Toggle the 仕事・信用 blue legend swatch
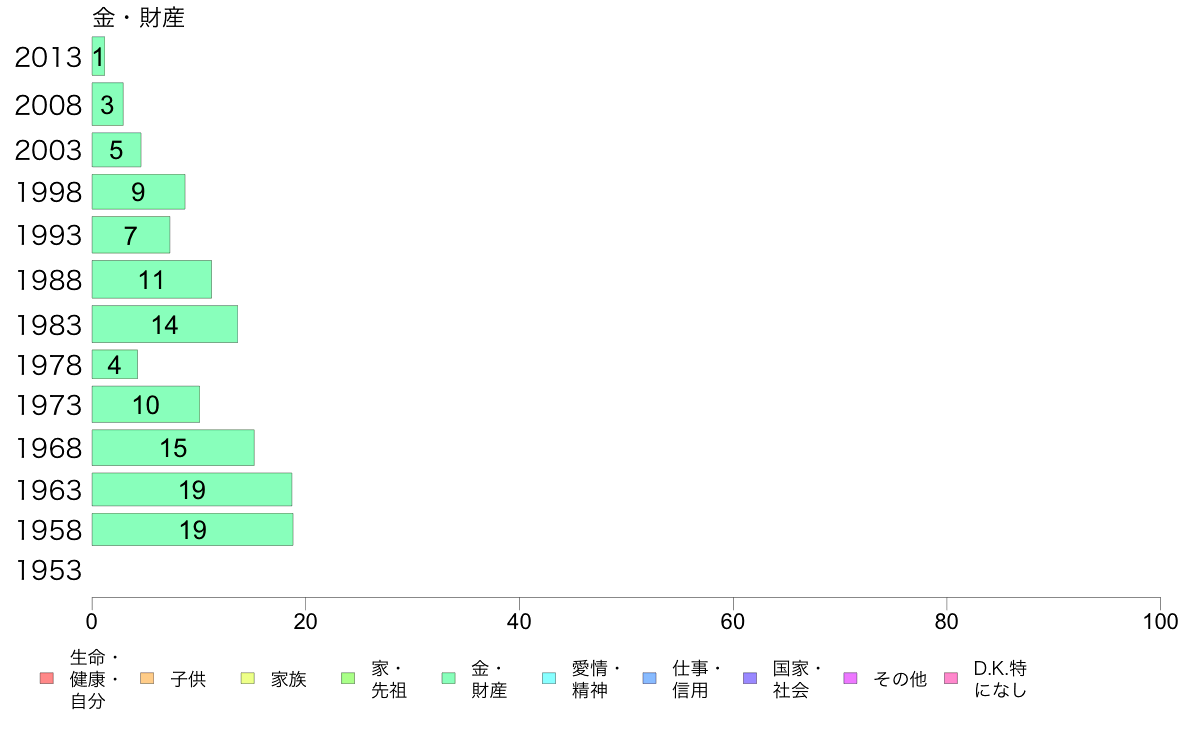Screen dimensions: 1188x736 click(649, 678)
